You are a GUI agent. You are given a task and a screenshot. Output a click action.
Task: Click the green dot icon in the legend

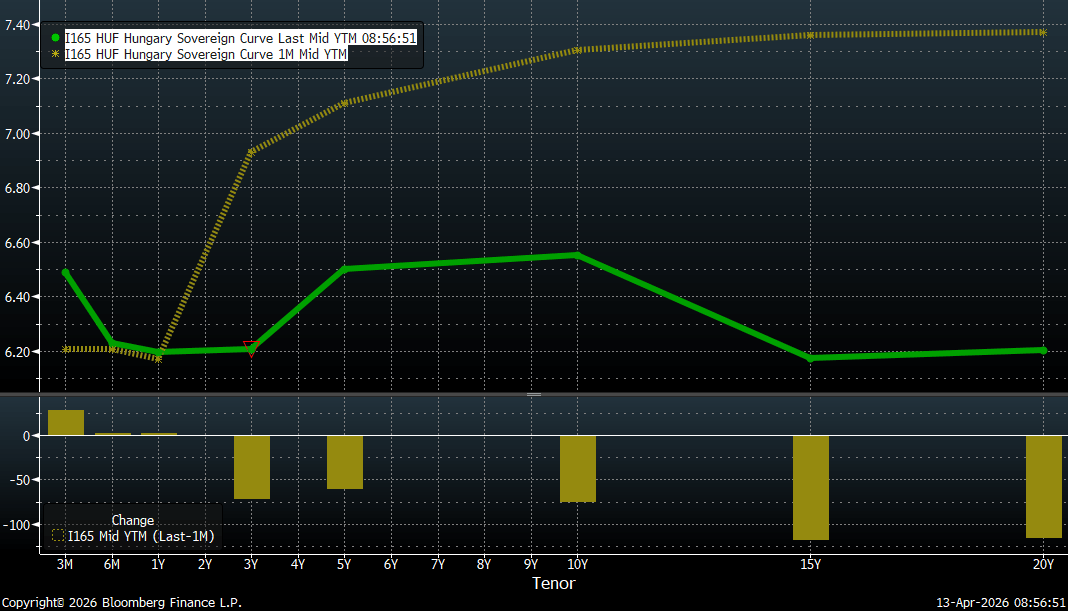(56, 38)
